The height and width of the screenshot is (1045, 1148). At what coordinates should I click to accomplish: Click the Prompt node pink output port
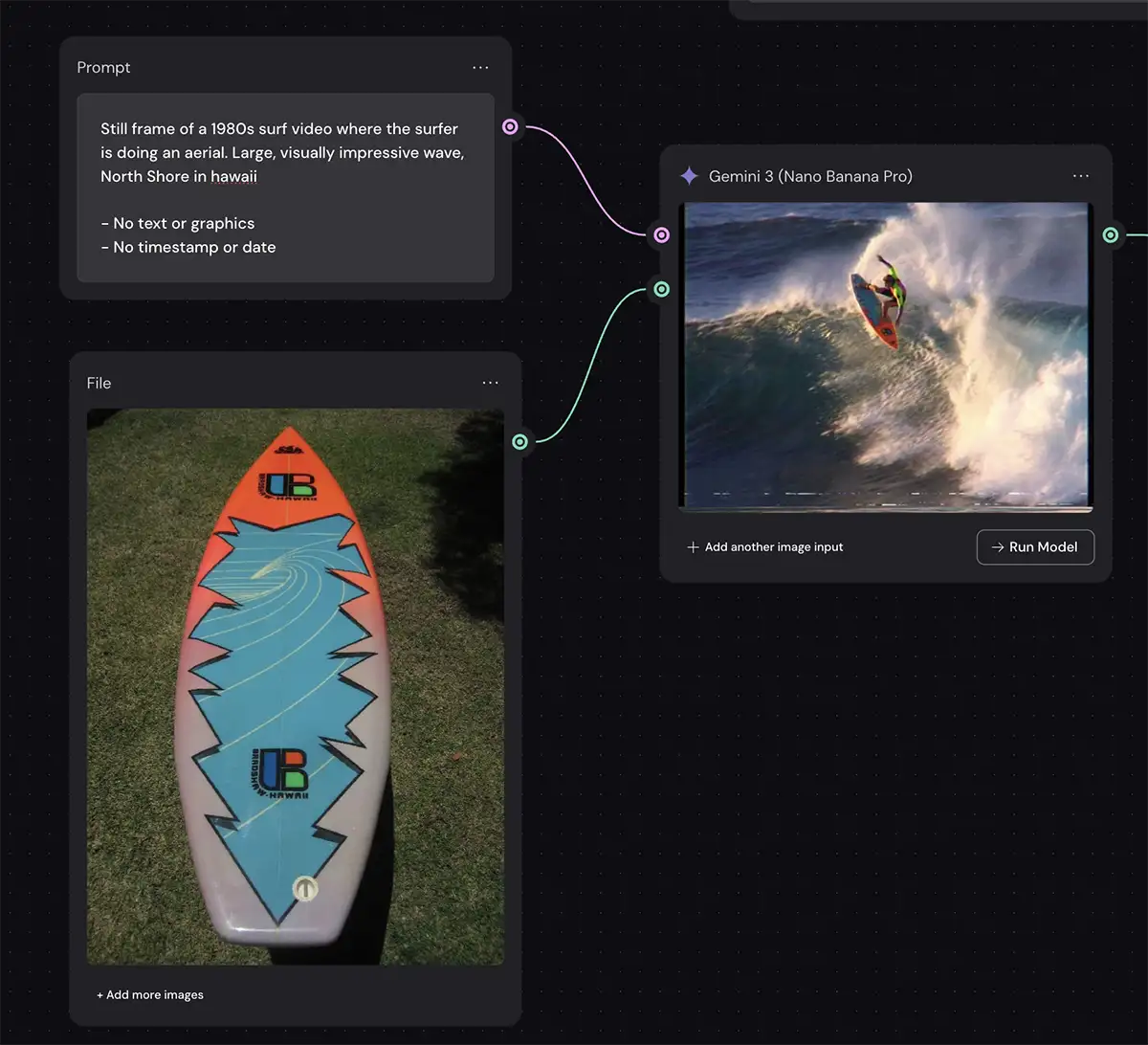pyautogui.click(x=511, y=126)
